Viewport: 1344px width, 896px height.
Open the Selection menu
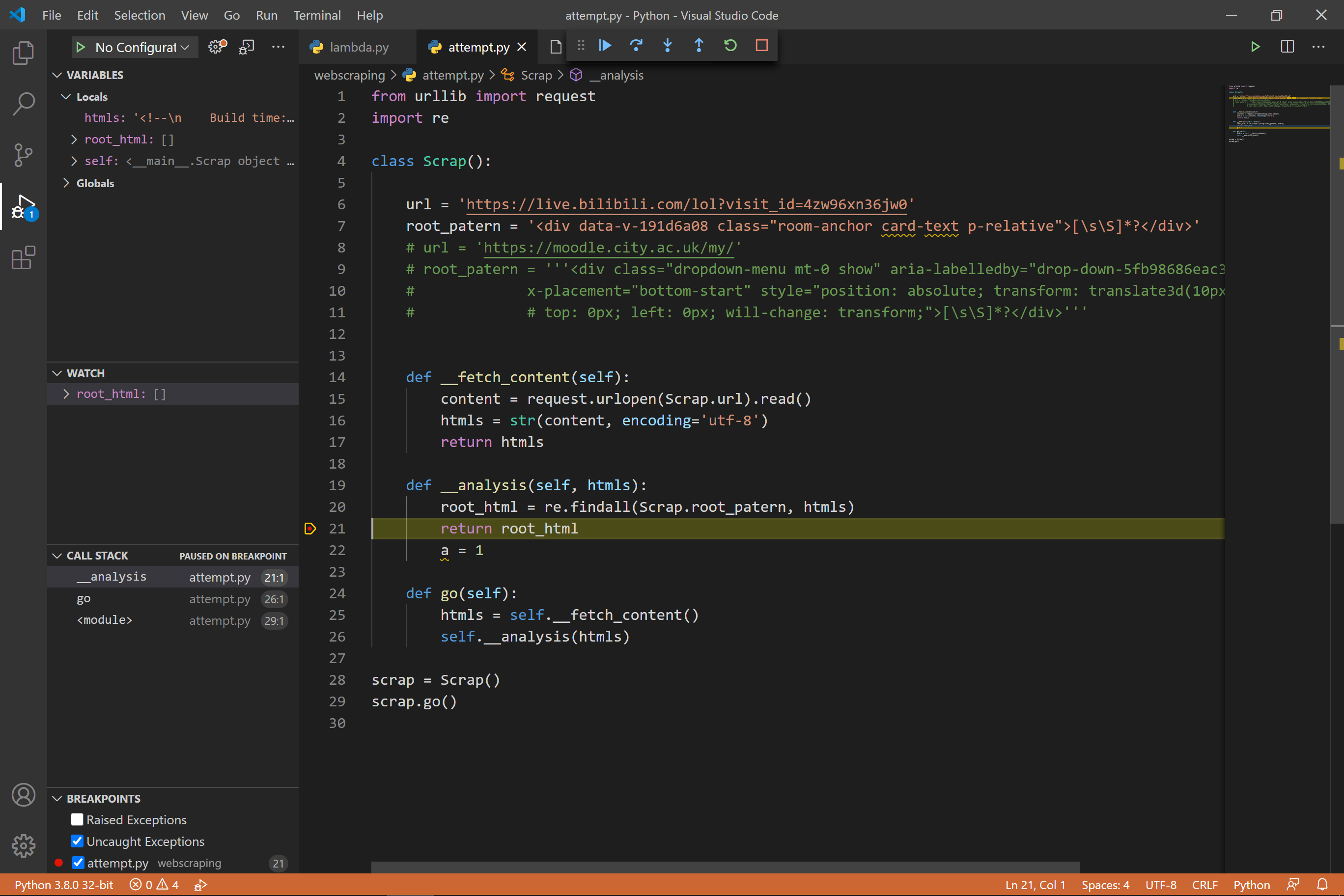pyautogui.click(x=140, y=15)
